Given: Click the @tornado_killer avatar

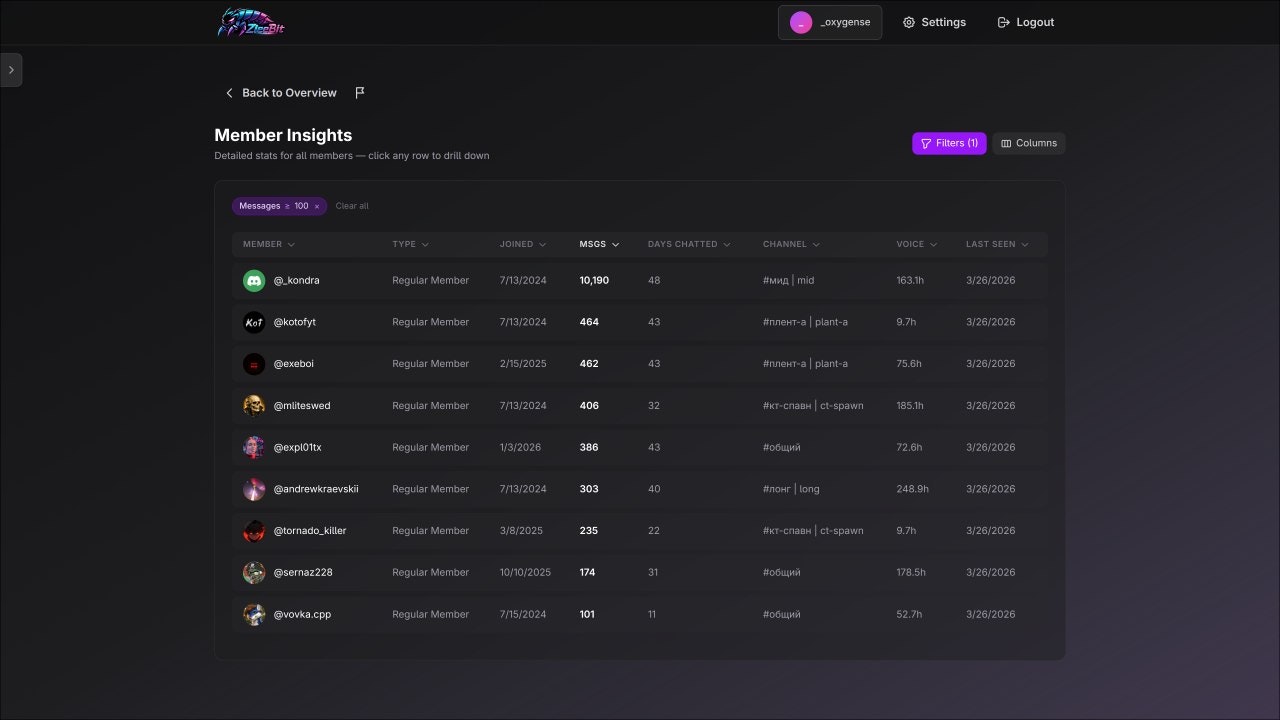Looking at the screenshot, I should click(254, 531).
